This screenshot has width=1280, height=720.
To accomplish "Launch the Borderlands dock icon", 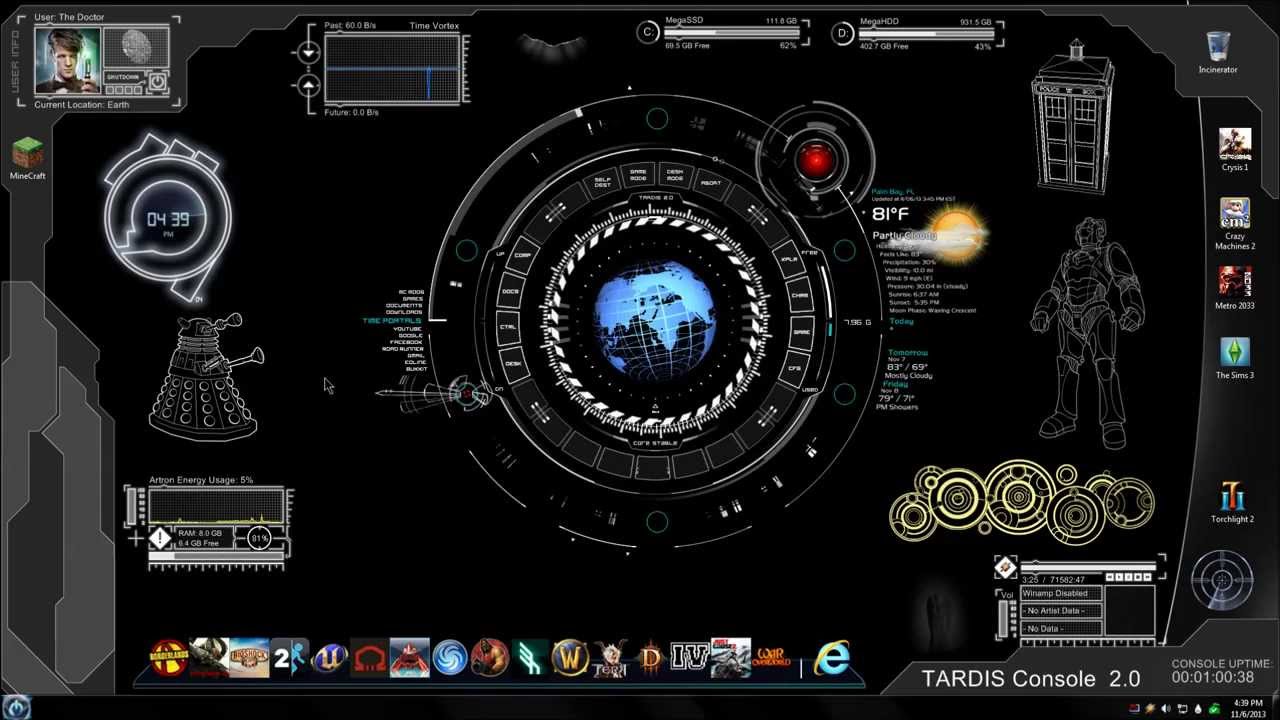I will (x=169, y=658).
